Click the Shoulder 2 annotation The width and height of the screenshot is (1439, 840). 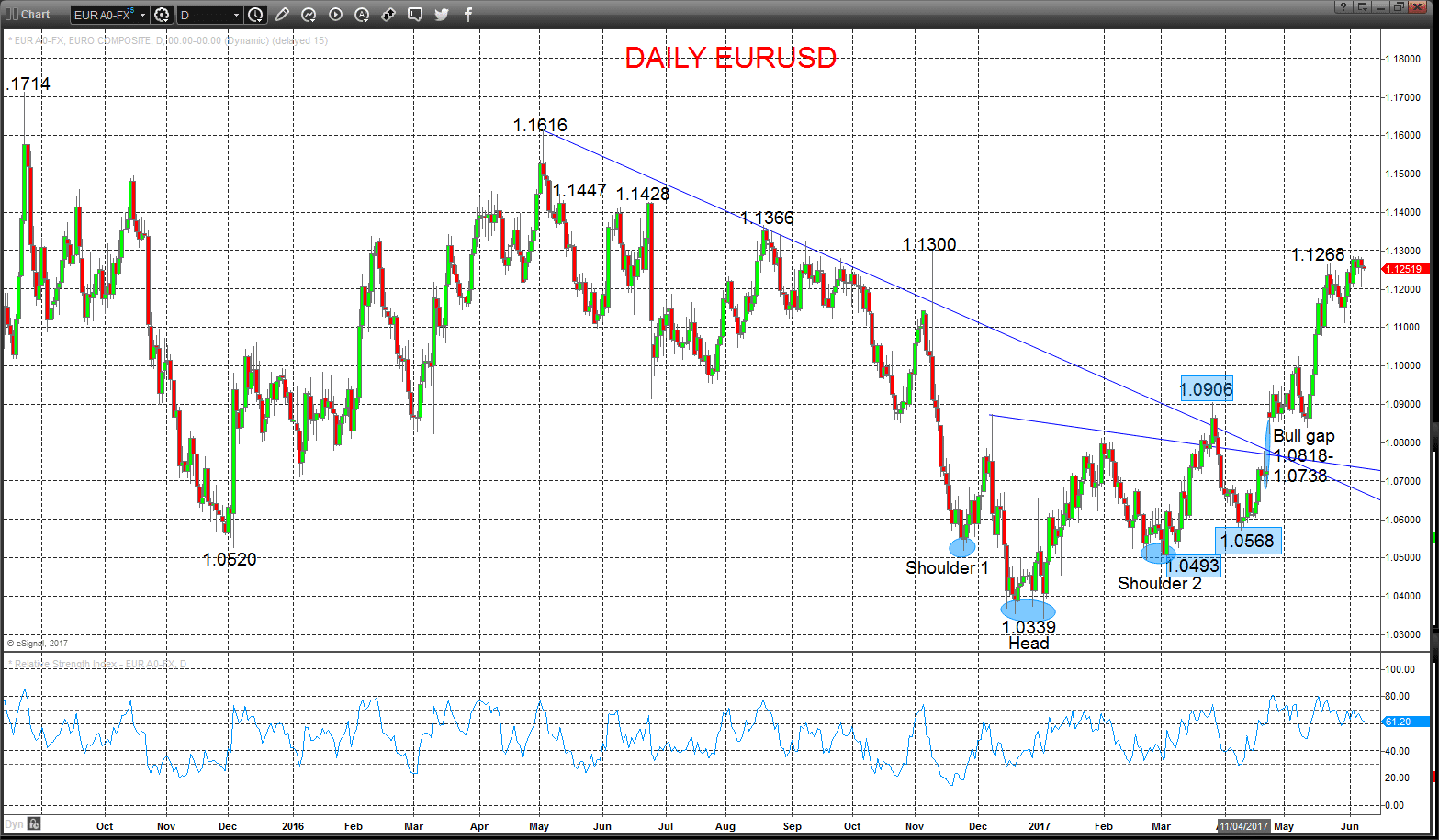tap(1159, 583)
